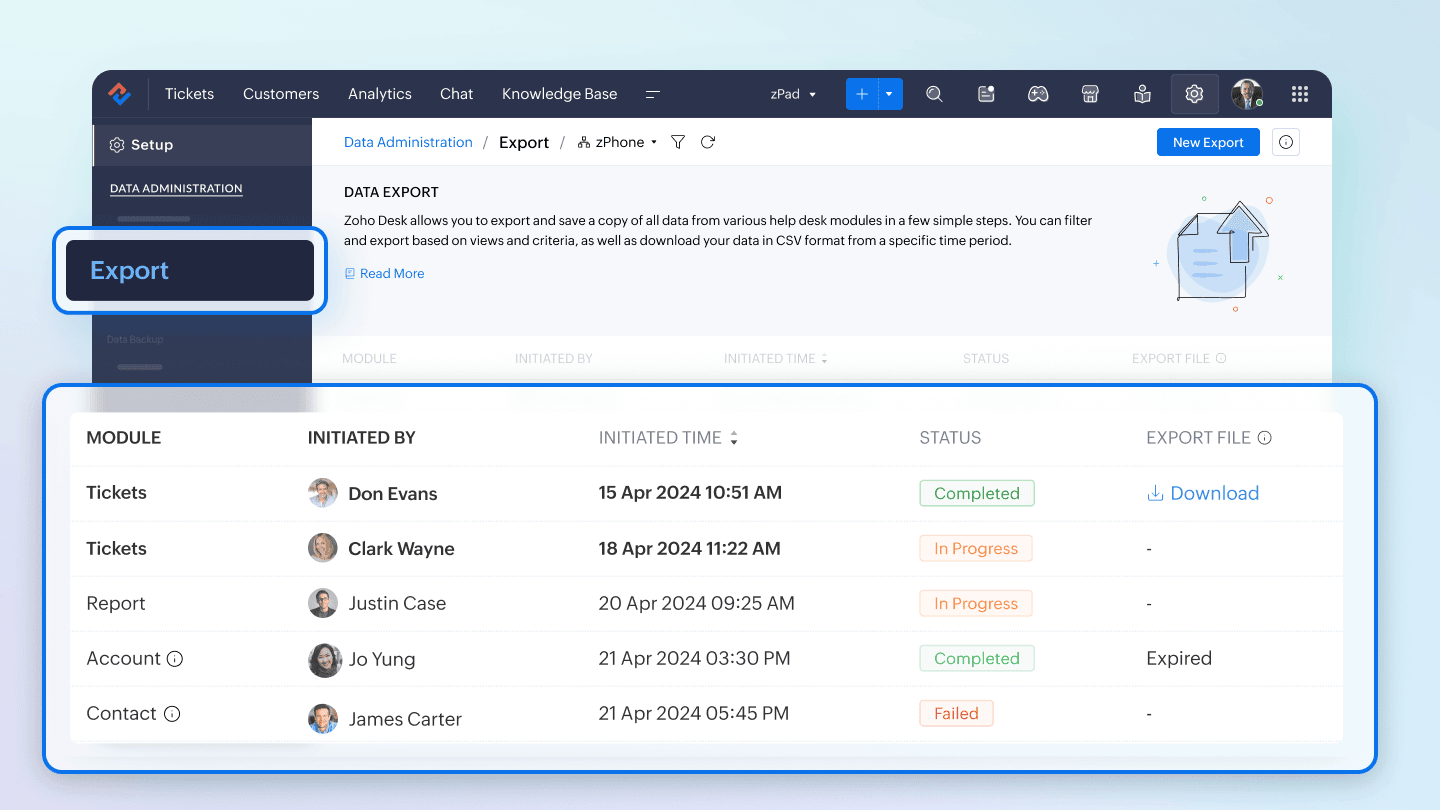1440x810 pixels.
Task: Click the filter funnel icon
Action: [x=678, y=143]
